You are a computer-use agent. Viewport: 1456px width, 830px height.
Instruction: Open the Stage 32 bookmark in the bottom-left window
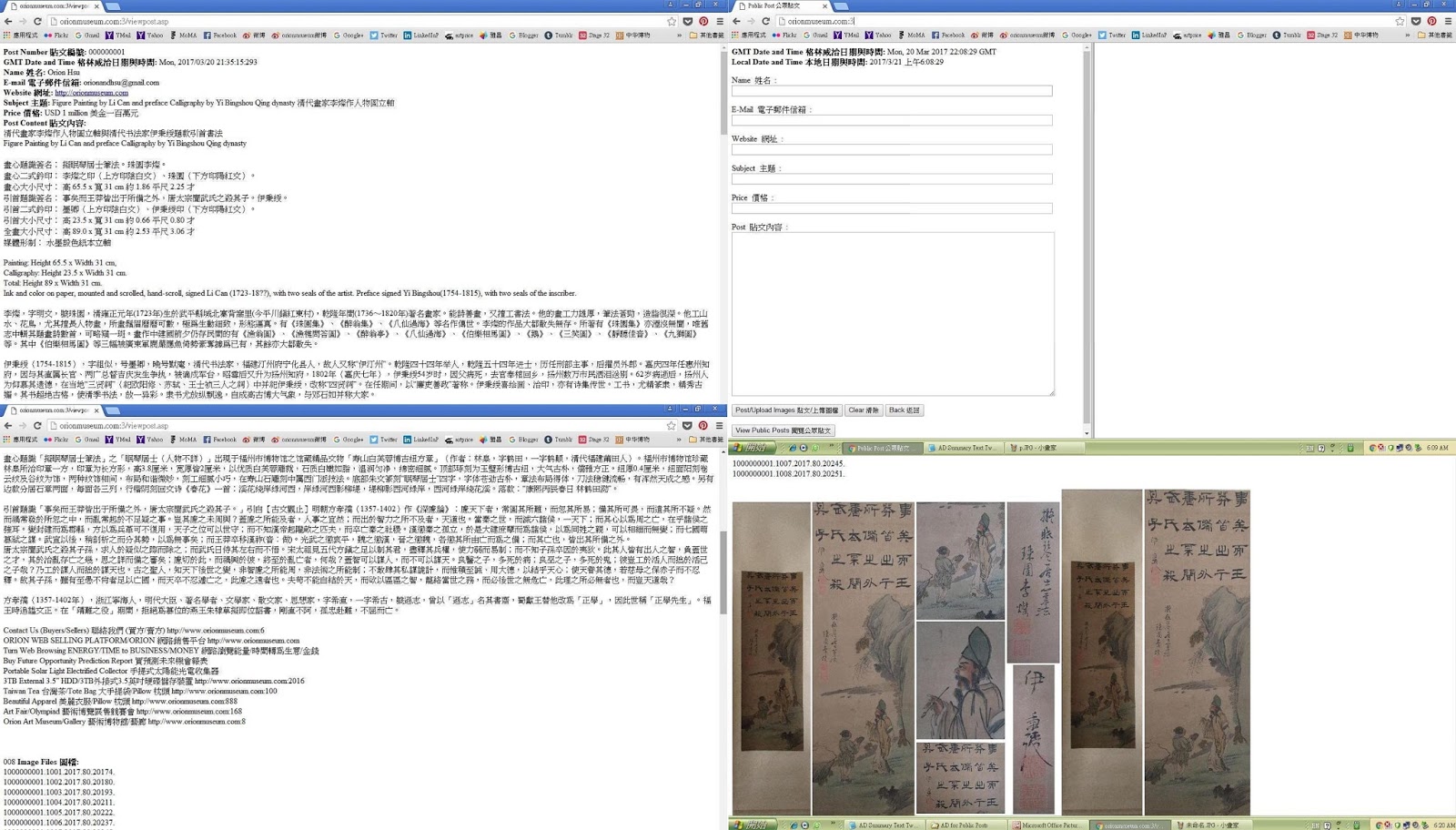pos(594,440)
